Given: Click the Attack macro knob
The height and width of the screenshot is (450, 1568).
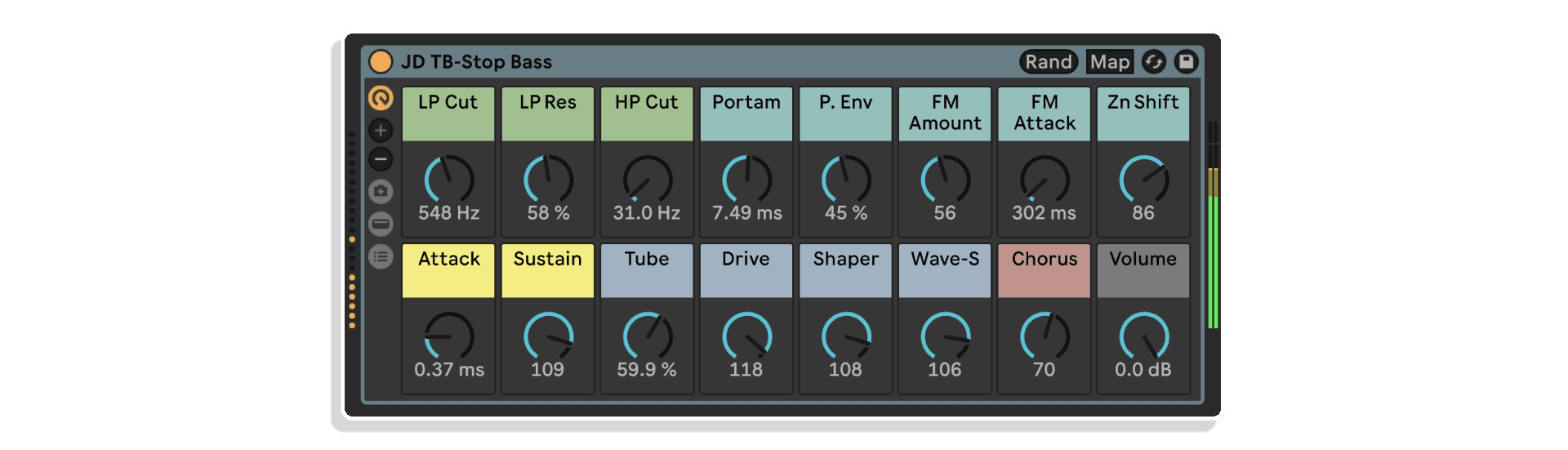Looking at the screenshot, I should click(x=448, y=336).
